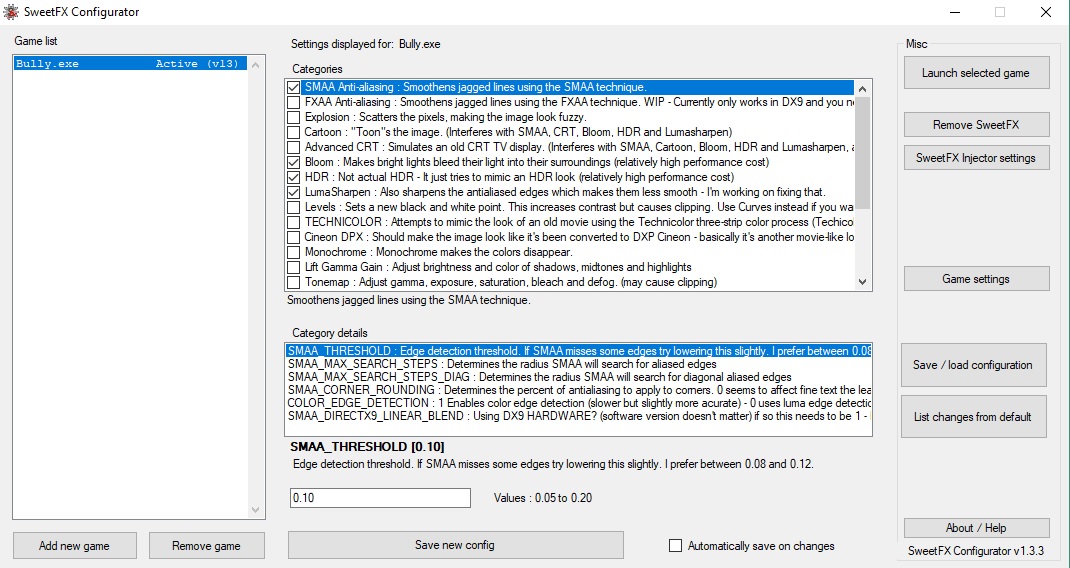
Task: Select the HDR category row text
Action: [519, 178]
